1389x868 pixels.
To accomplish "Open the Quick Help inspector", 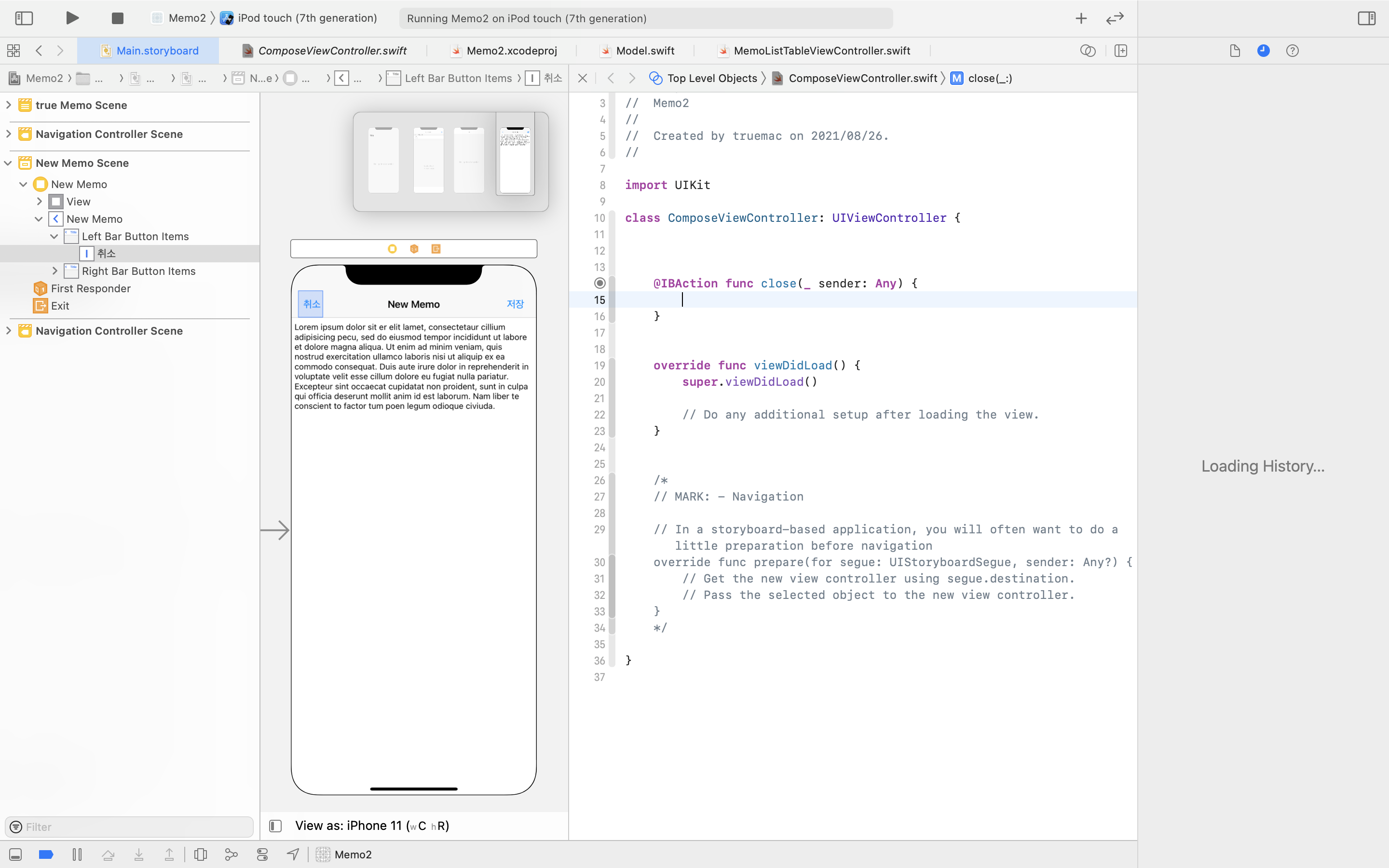I will pyautogui.click(x=1292, y=51).
